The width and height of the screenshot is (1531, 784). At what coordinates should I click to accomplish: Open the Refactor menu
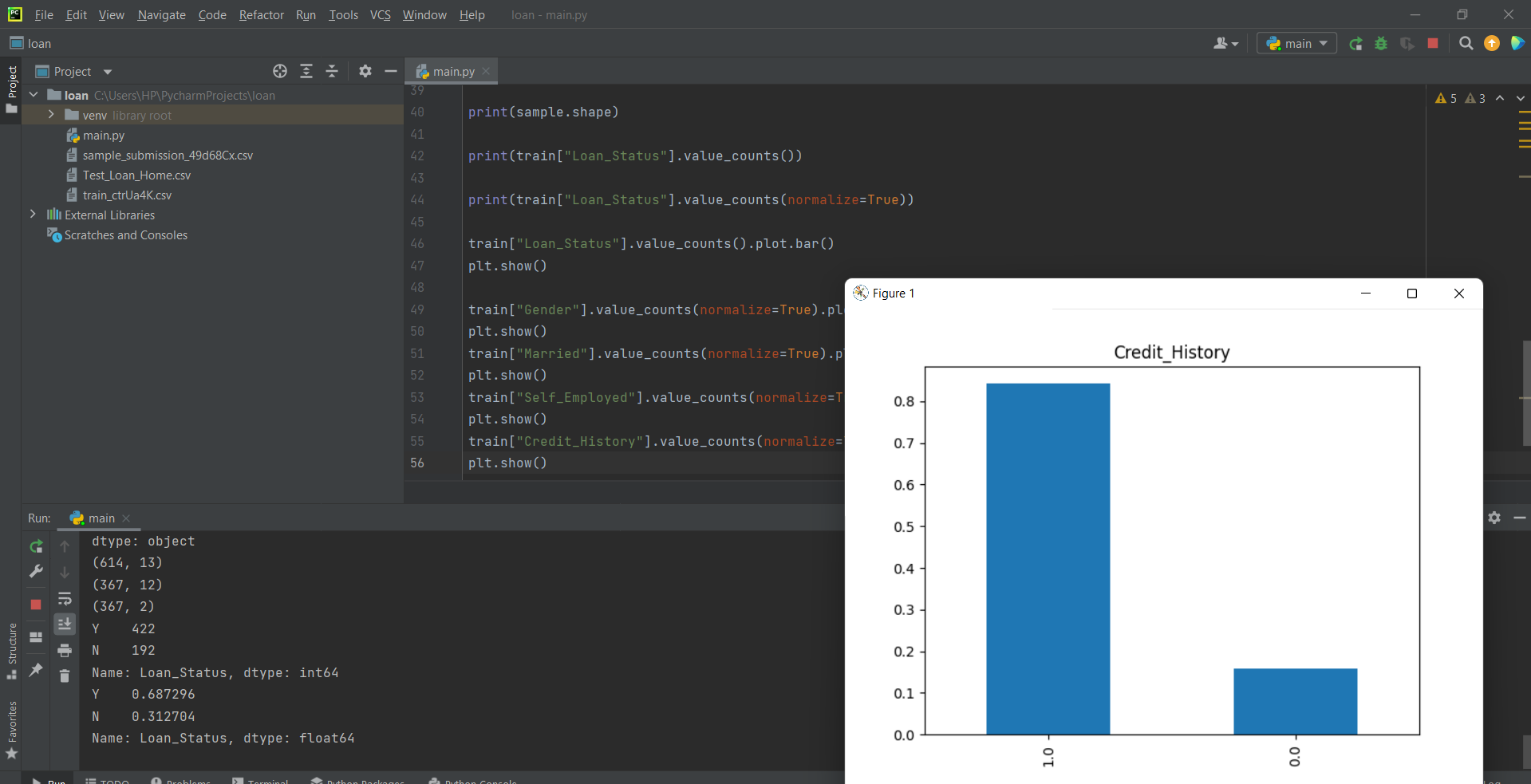[x=261, y=14]
